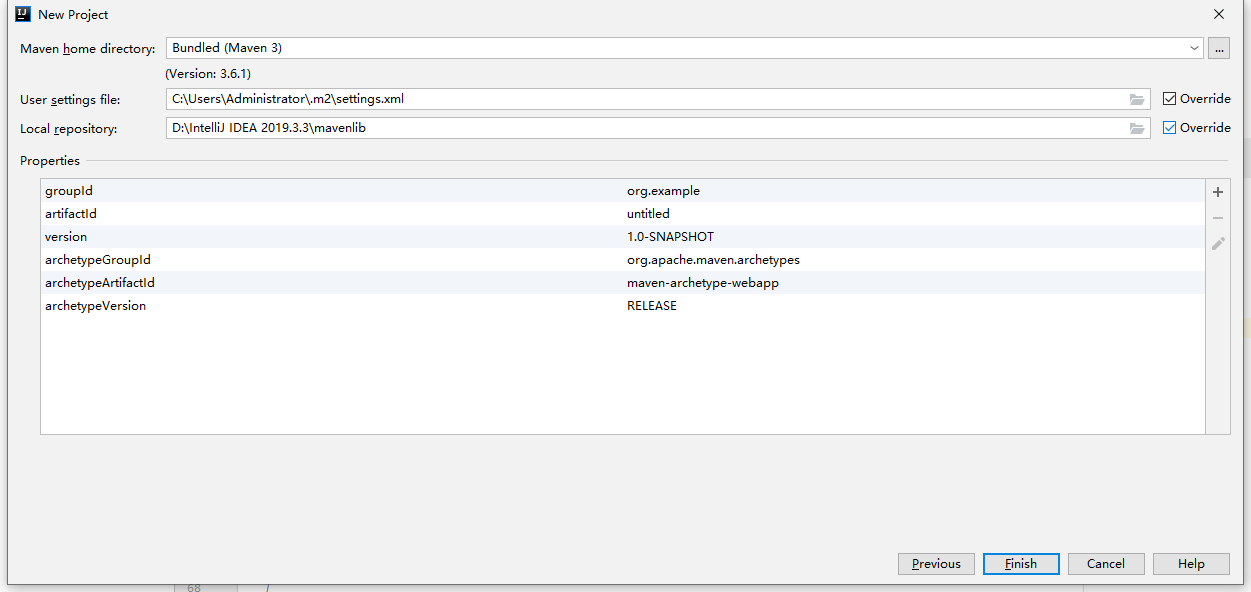Click the Maven home directory label
The height and width of the screenshot is (592, 1251).
88,48
